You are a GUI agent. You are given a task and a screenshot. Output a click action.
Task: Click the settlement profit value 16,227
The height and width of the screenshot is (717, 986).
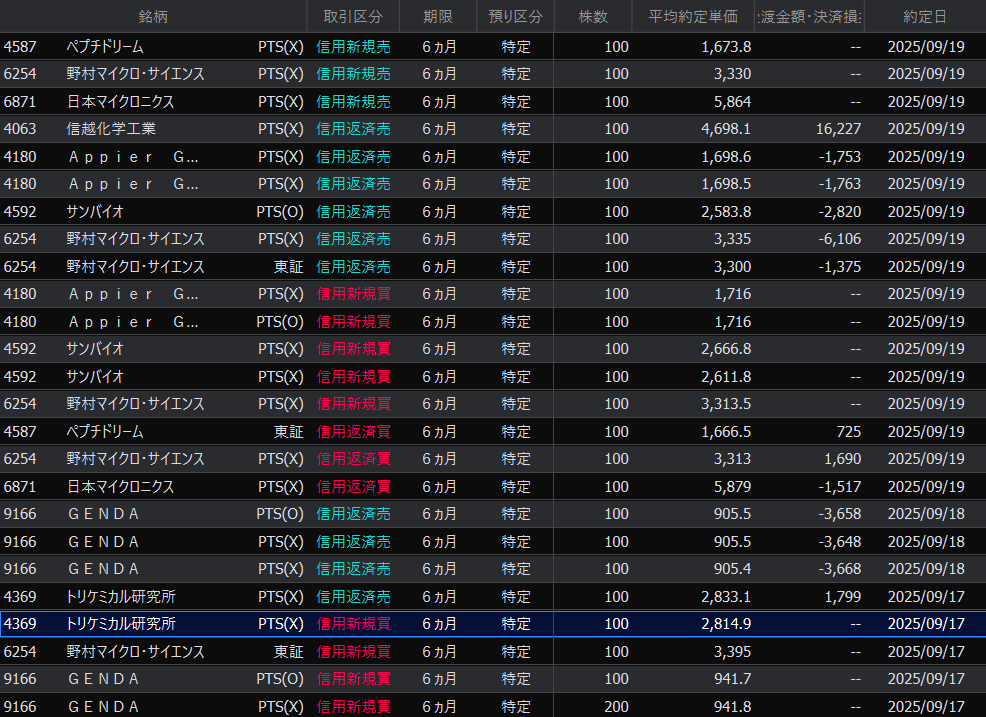pyautogui.click(x=838, y=129)
